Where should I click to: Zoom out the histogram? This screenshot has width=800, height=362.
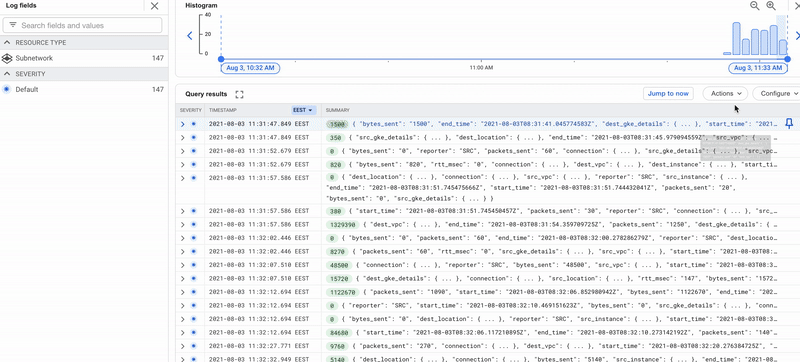click(x=754, y=6)
